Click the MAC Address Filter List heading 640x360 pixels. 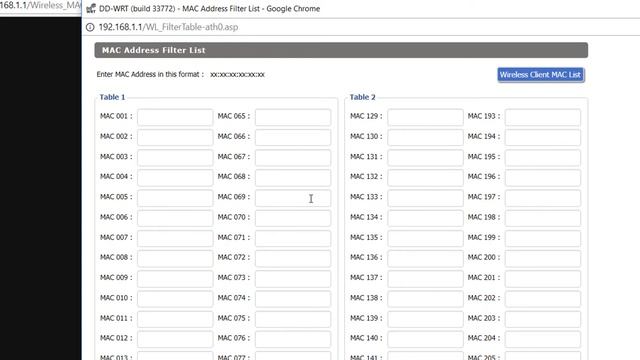[x=154, y=50]
